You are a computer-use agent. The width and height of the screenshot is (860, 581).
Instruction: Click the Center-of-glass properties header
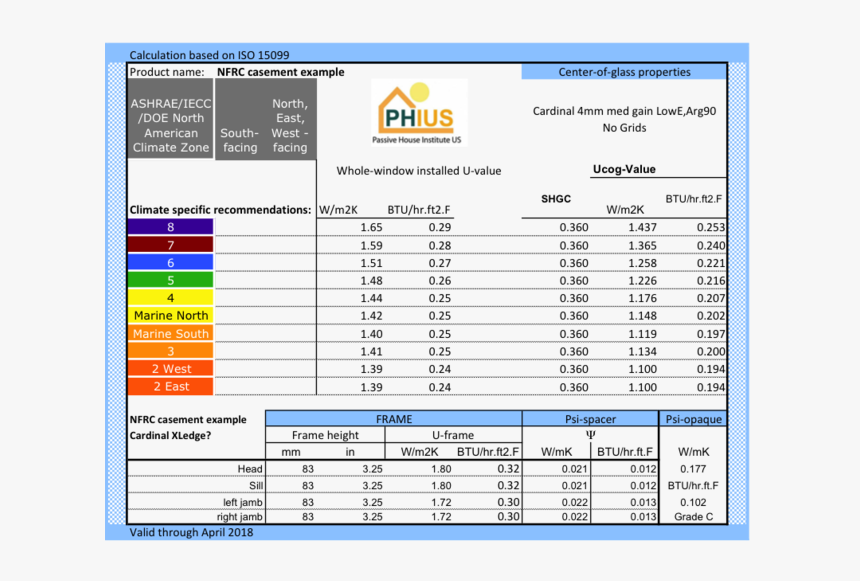pos(624,72)
